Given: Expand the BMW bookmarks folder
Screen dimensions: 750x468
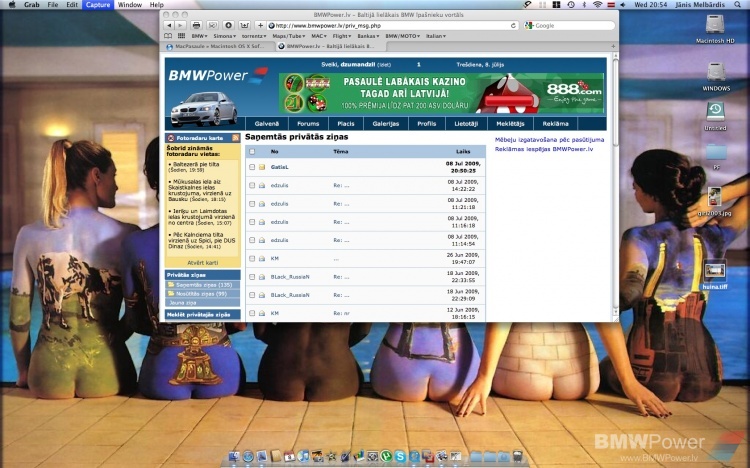Looking at the screenshot, I should coord(199,36).
